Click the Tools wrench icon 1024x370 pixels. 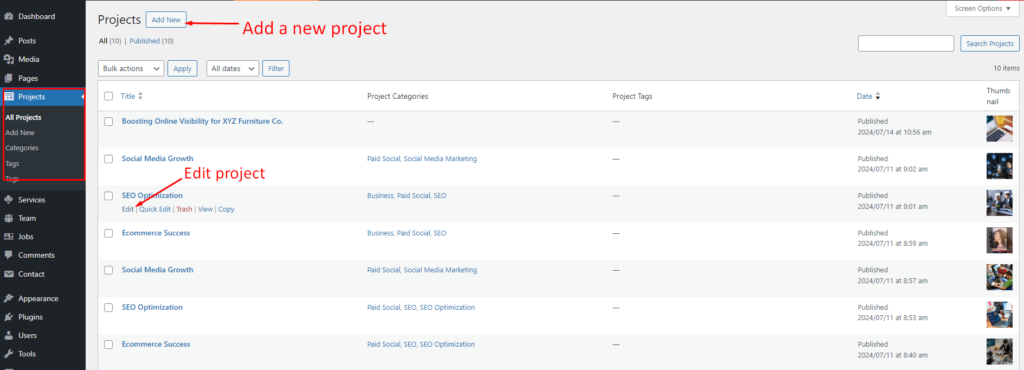pyautogui.click(x=8, y=354)
